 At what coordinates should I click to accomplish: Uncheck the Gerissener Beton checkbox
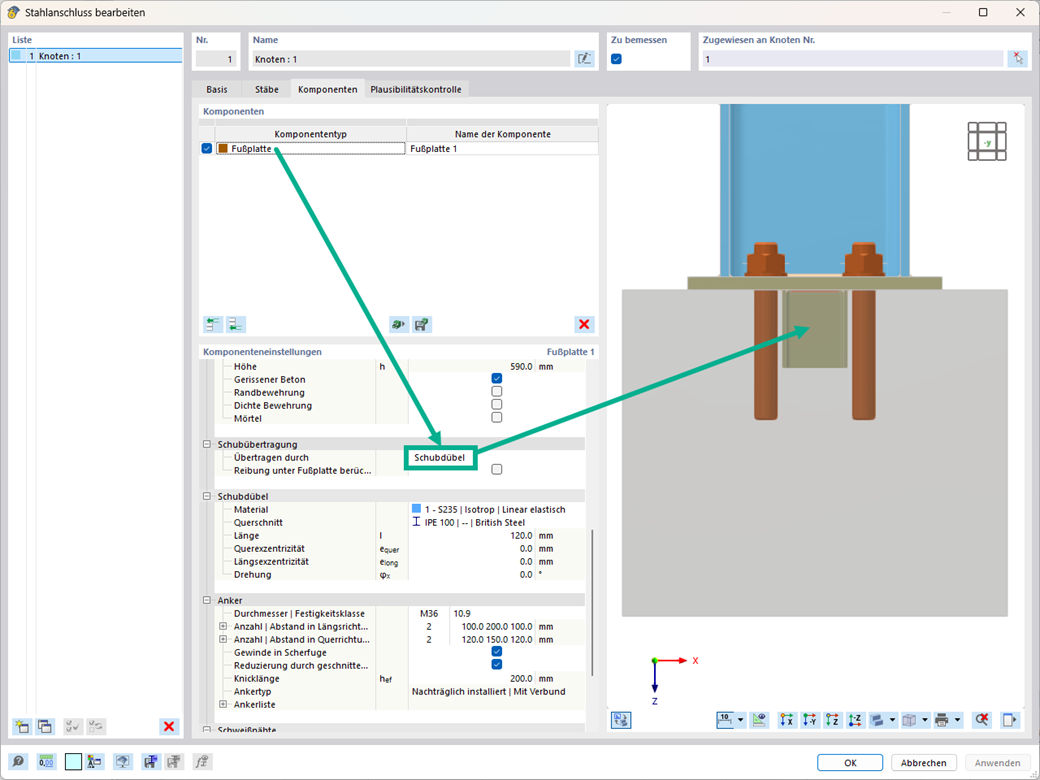[x=497, y=379]
